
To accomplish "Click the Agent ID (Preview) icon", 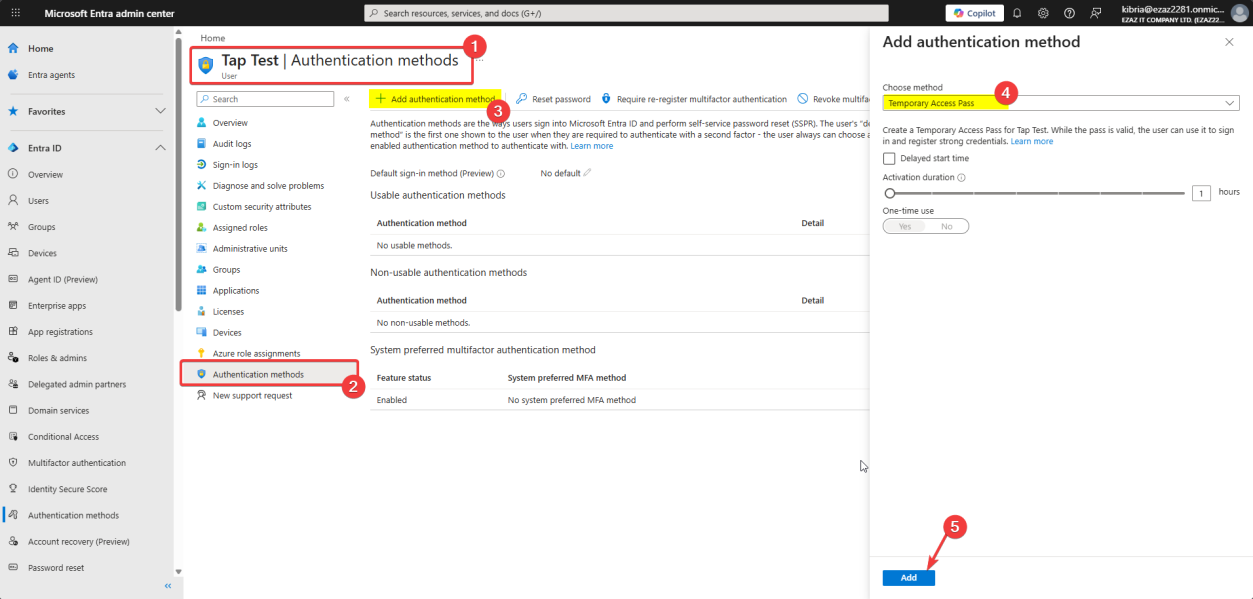I will pyautogui.click(x=13, y=279).
